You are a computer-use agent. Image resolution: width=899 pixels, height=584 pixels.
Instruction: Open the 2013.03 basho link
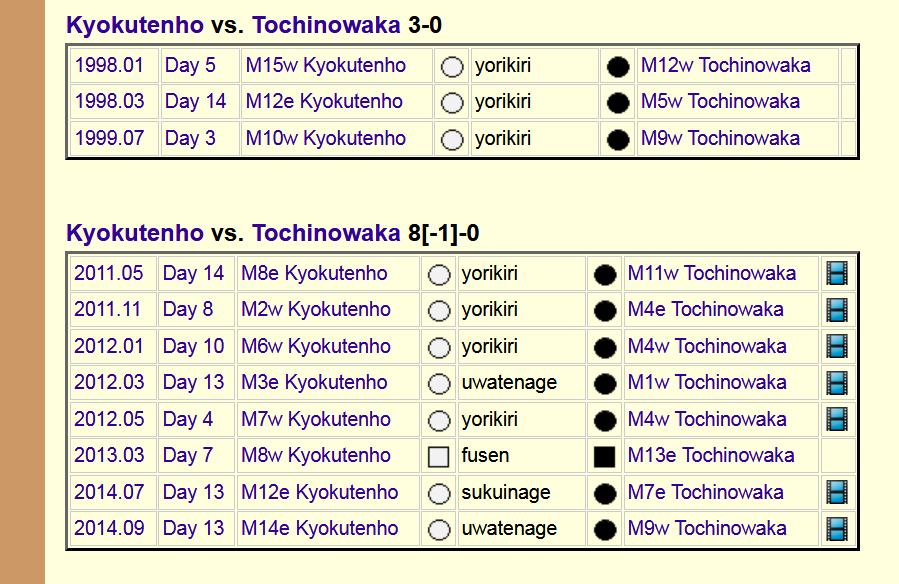(x=109, y=455)
